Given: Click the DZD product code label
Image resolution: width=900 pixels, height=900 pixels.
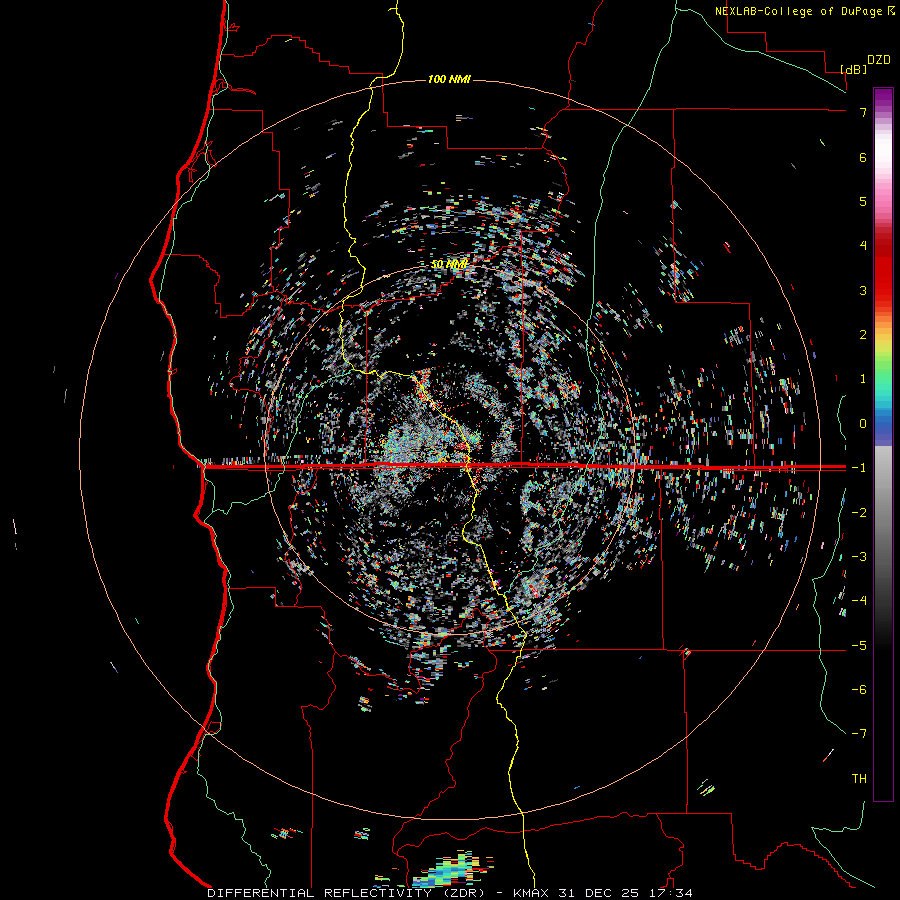Looking at the screenshot, I should coord(879,60).
